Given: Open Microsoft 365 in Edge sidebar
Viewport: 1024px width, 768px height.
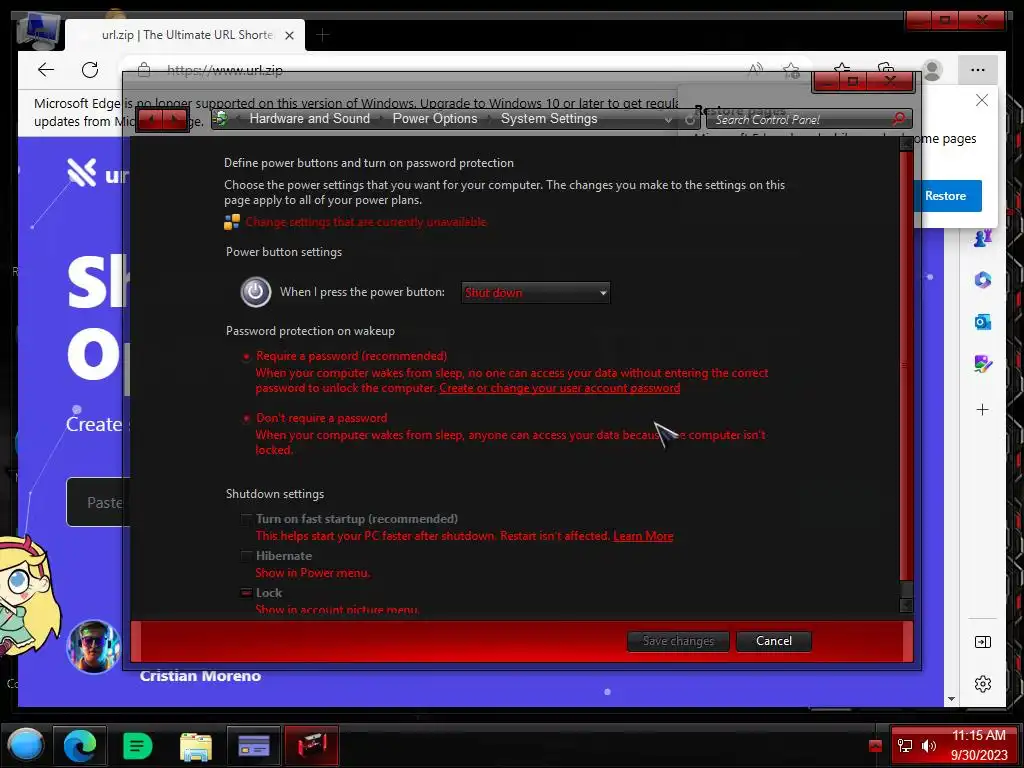Looking at the screenshot, I should click(x=982, y=280).
